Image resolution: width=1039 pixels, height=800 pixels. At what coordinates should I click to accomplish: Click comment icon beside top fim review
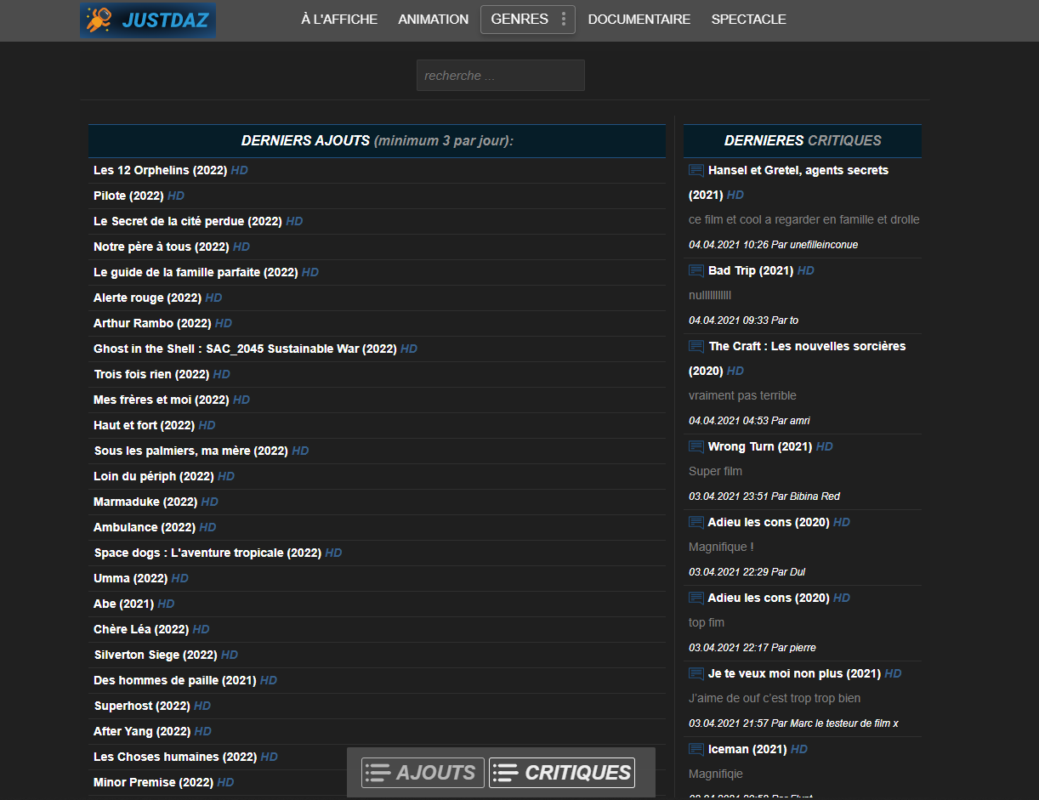(696, 598)
